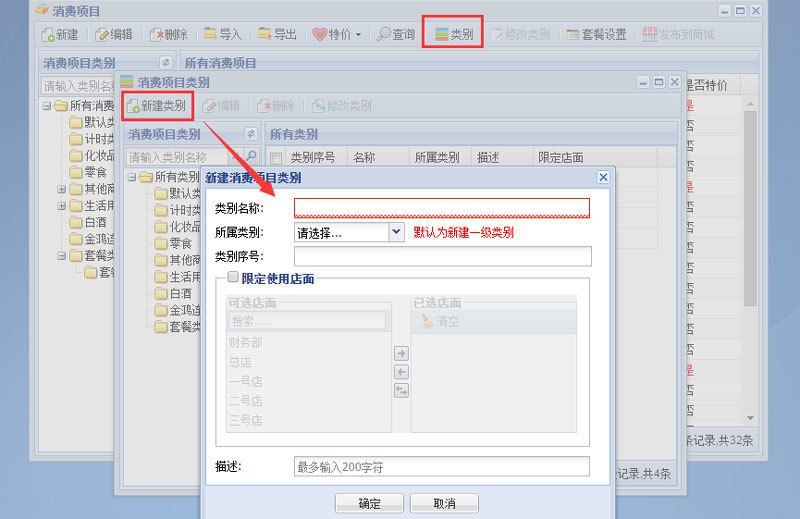Viewport: 800px width, 519px height.
Task: Select 三号店 in the available stores list
Action: coord(245,420)
